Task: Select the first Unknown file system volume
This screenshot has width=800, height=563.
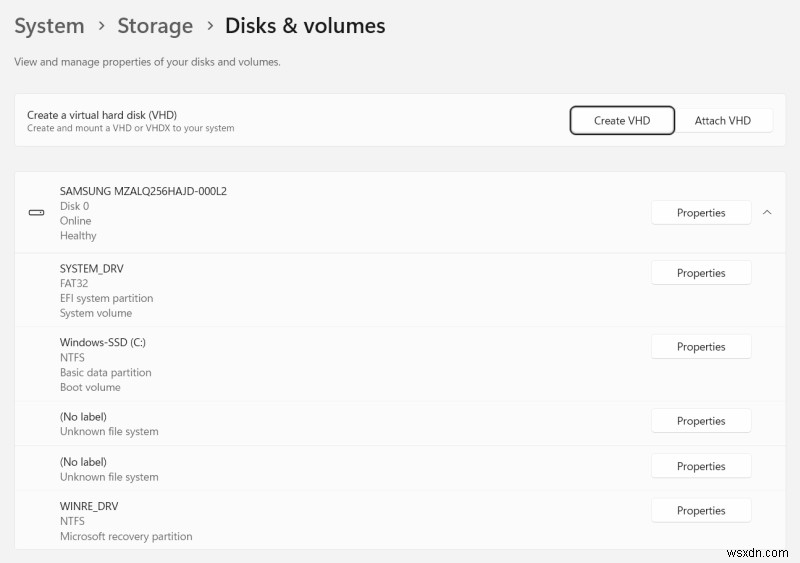Action: (x=400, y=424)
